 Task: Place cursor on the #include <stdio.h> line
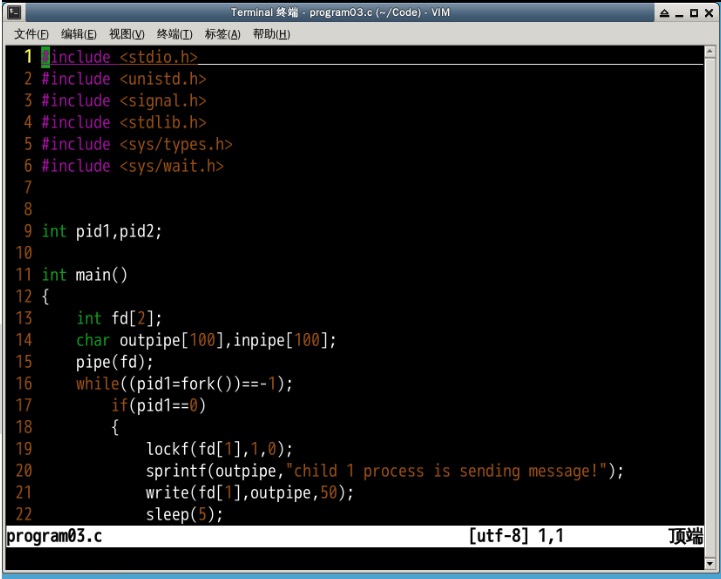(120, 58)
